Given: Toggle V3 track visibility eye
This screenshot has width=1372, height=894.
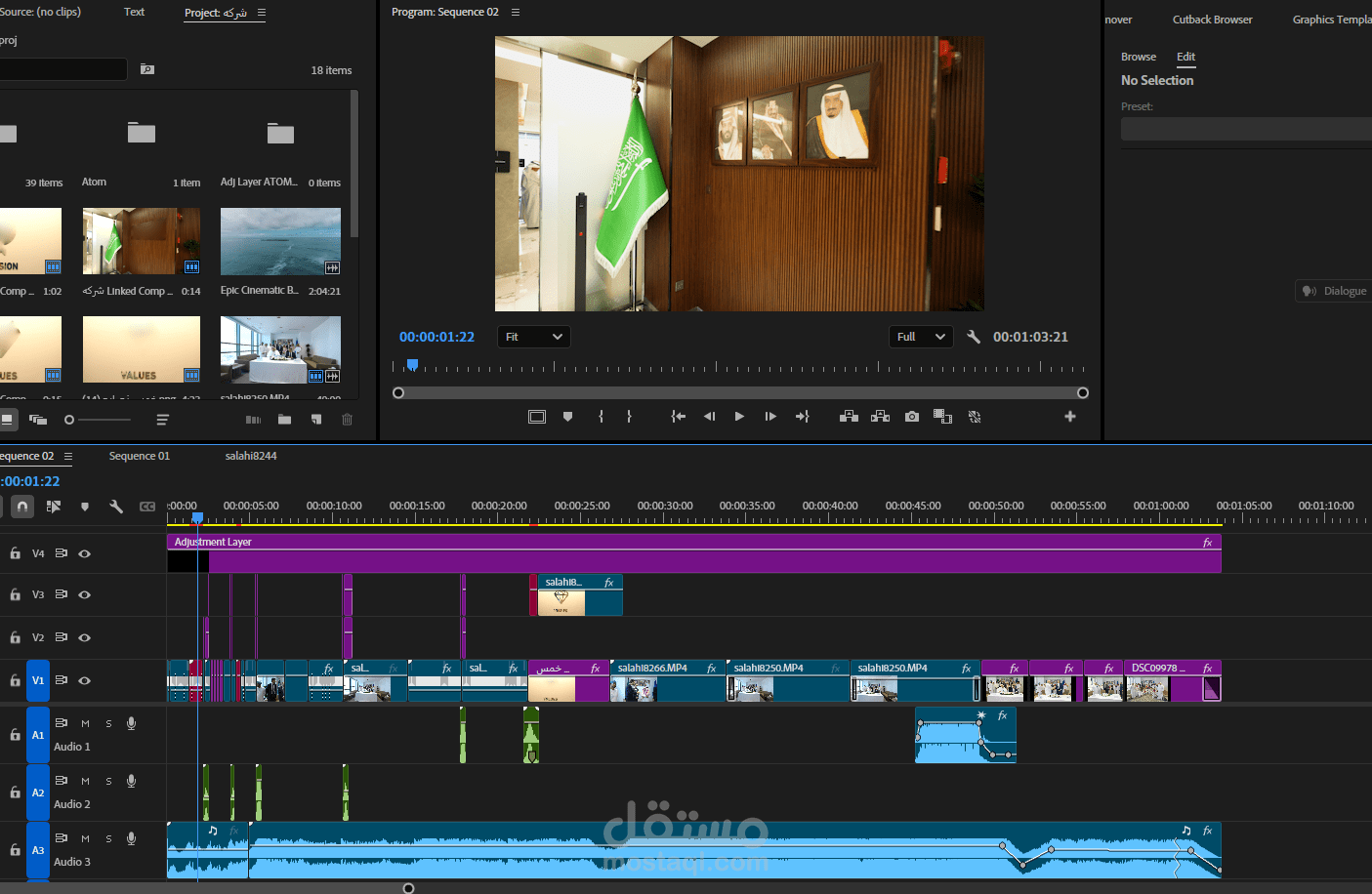Looking at the screenshot, I should [x=85, y=594].
